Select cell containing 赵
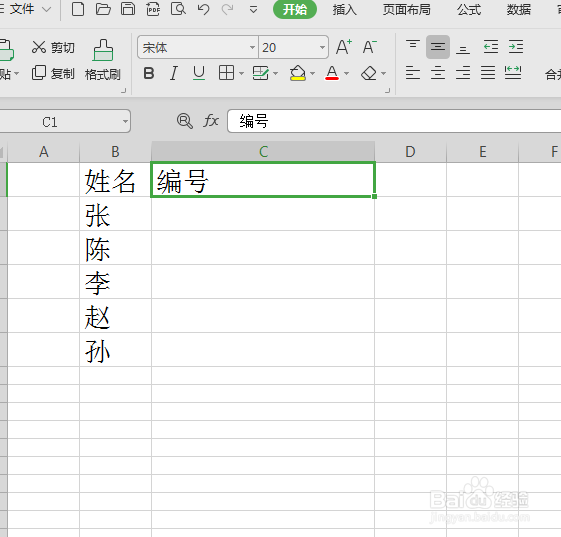 pos(115,316)
